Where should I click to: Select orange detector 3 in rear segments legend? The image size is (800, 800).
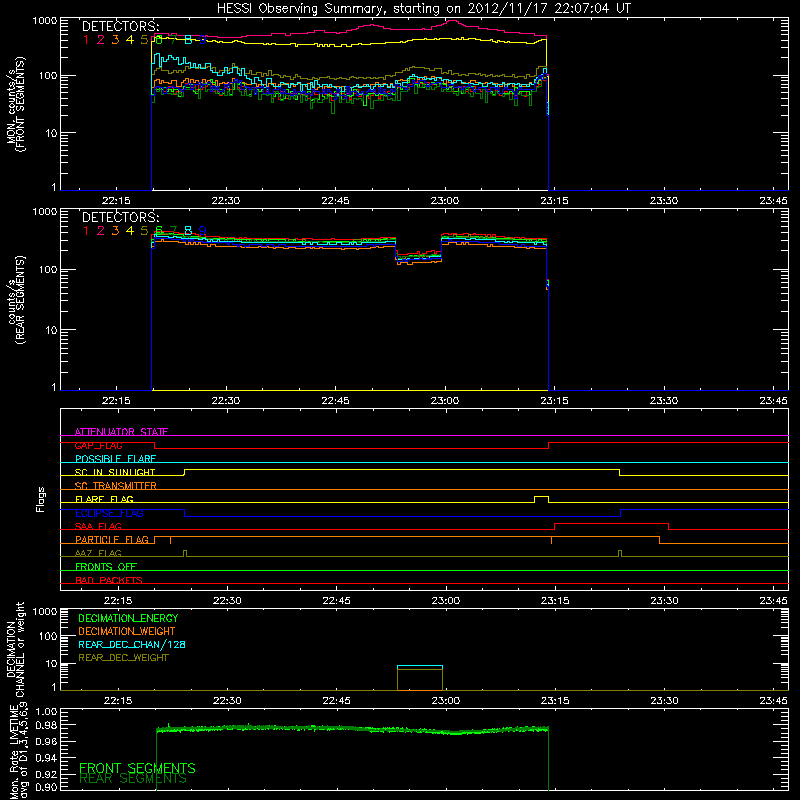(115, 231)
